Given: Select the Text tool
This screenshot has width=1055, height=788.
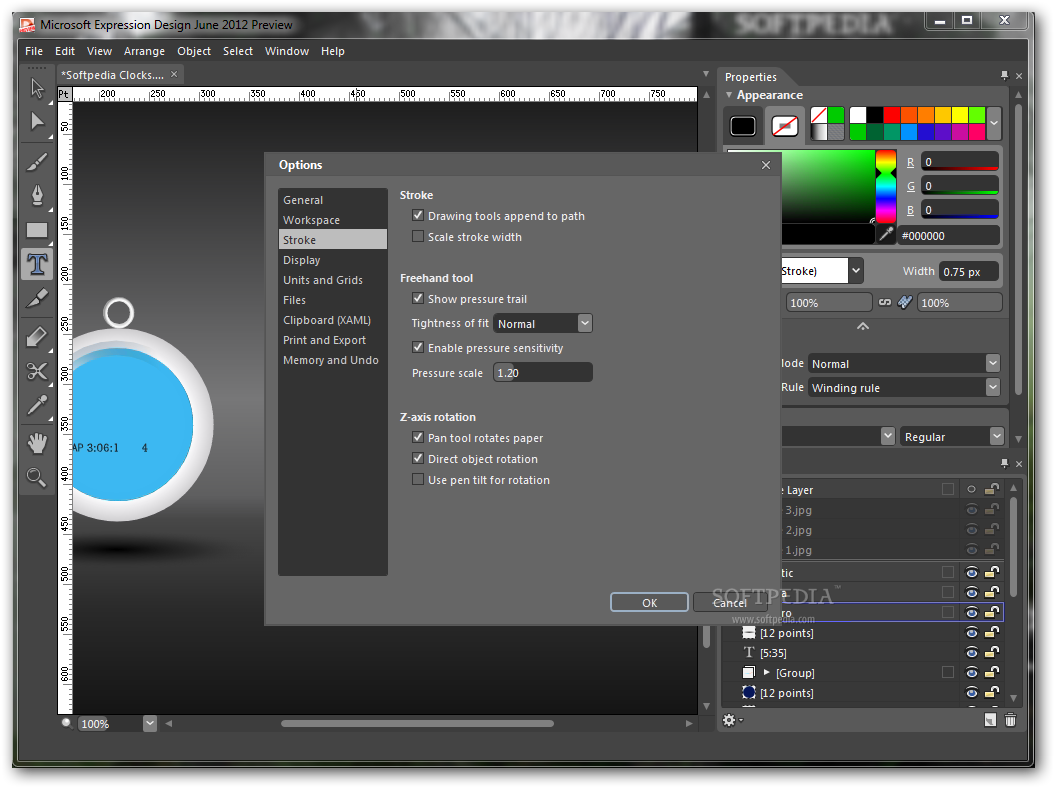Looking at the screenshot, I should coord(37,264).
